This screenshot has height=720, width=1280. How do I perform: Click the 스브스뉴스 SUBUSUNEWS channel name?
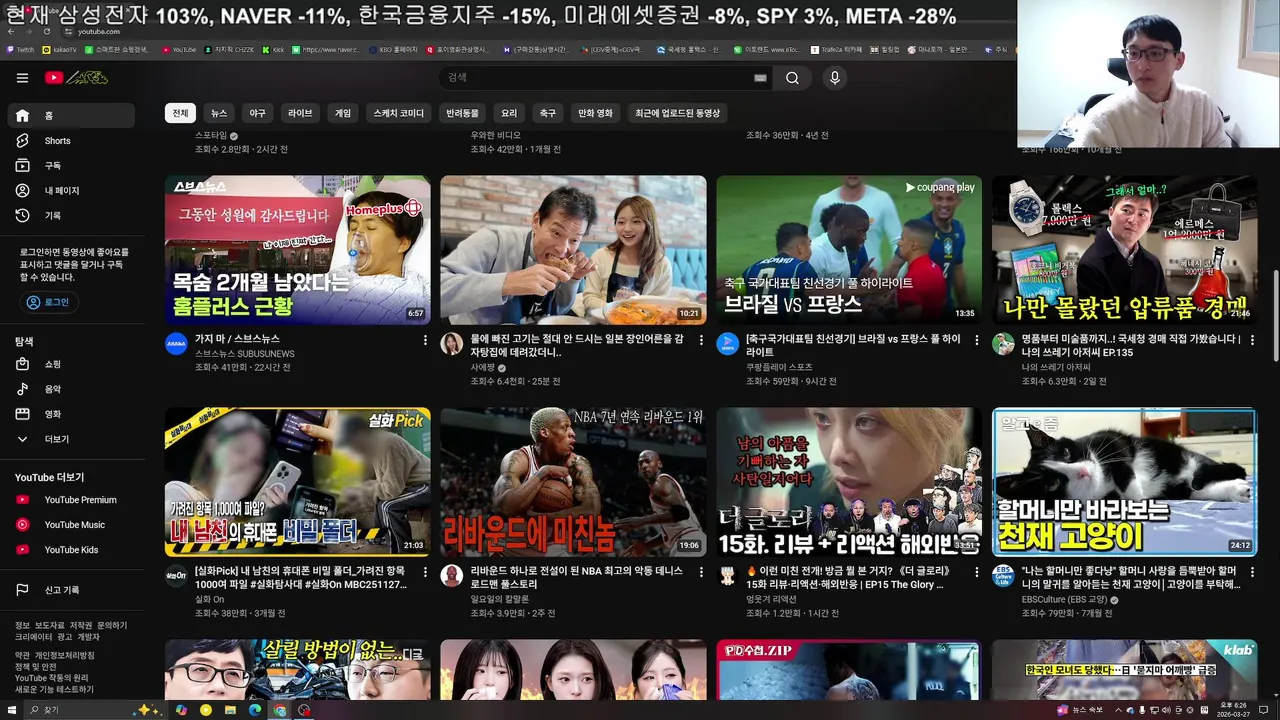pos(245,354)
